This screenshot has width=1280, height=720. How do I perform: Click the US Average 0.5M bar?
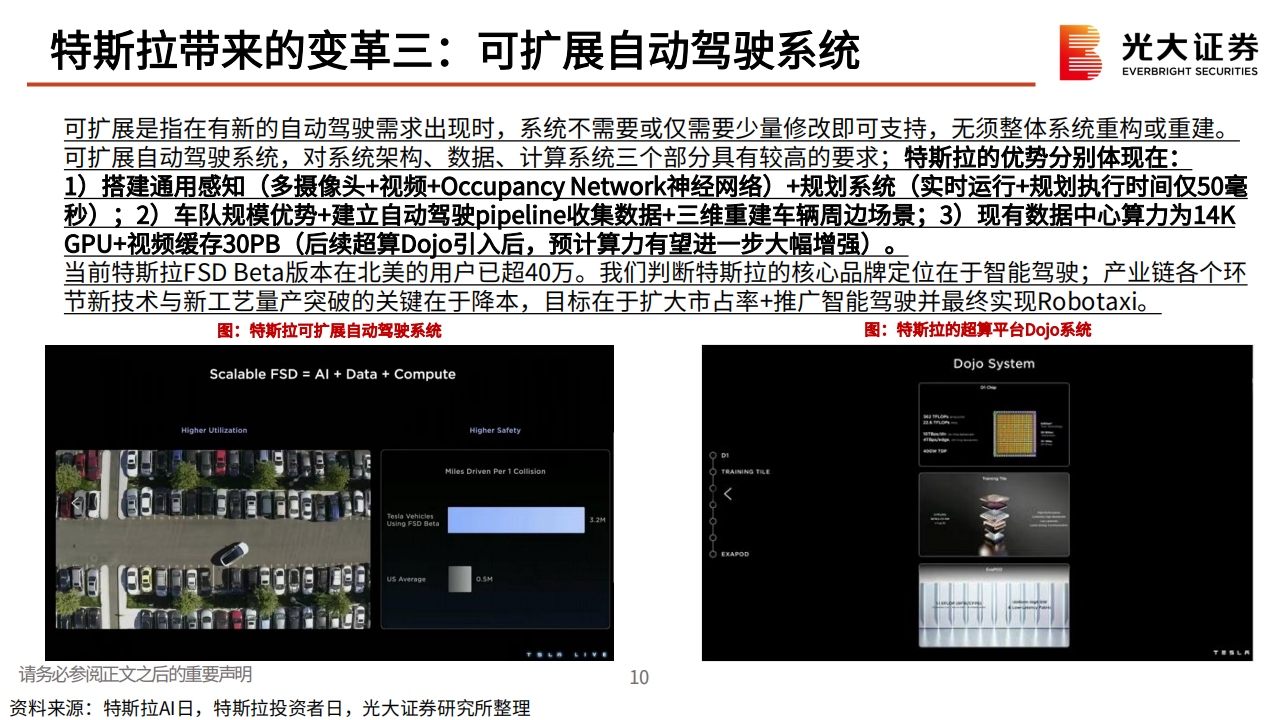tap(459, 579)
